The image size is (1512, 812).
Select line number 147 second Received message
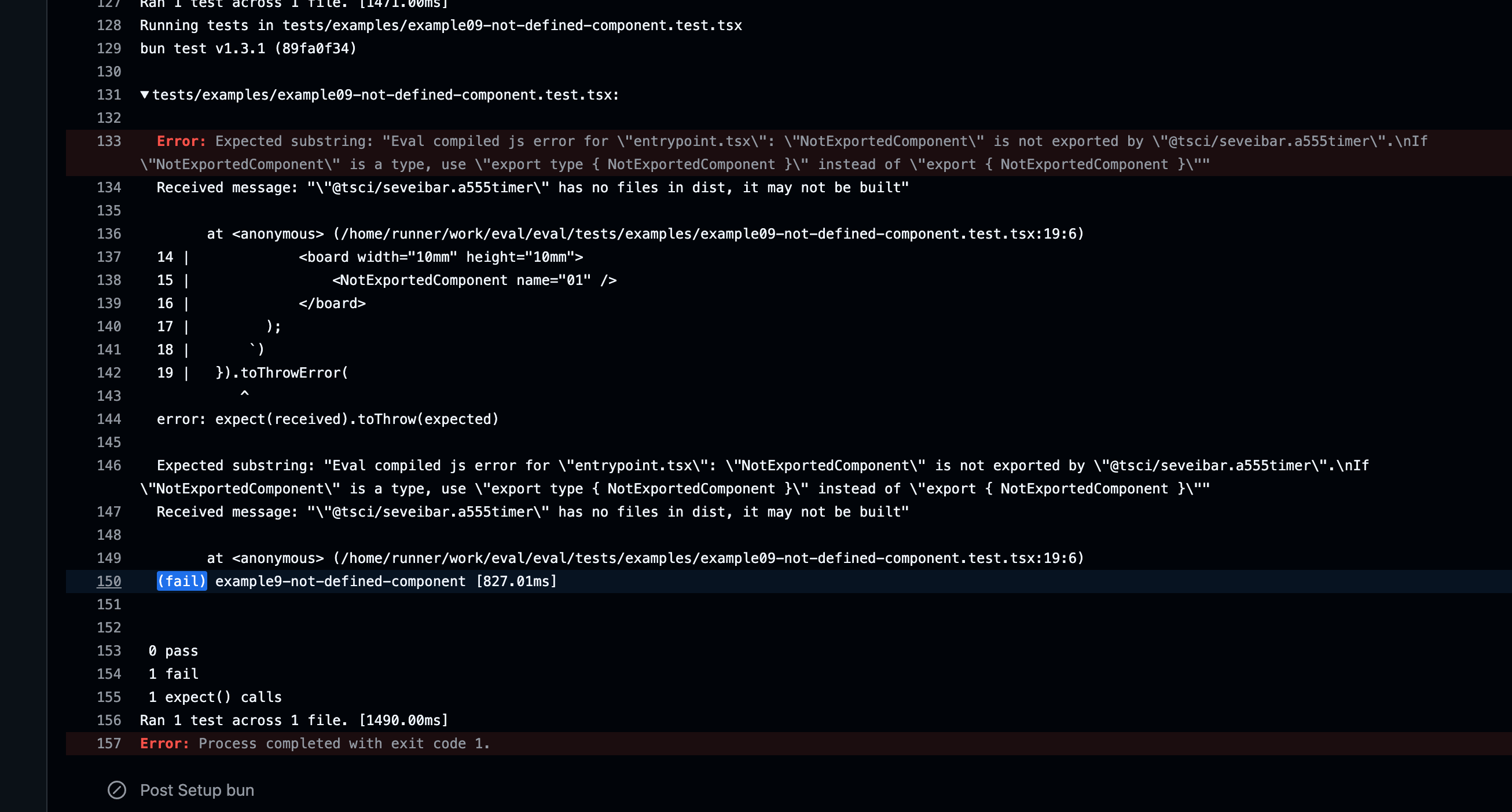click(109, 511)
